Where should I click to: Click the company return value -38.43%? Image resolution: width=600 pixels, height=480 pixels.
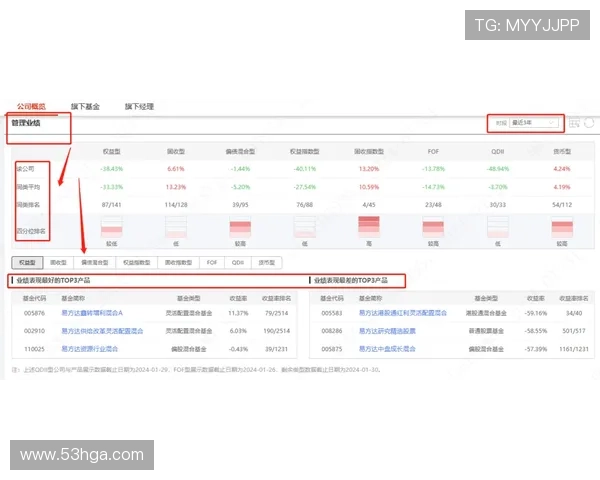click(112, 169)
